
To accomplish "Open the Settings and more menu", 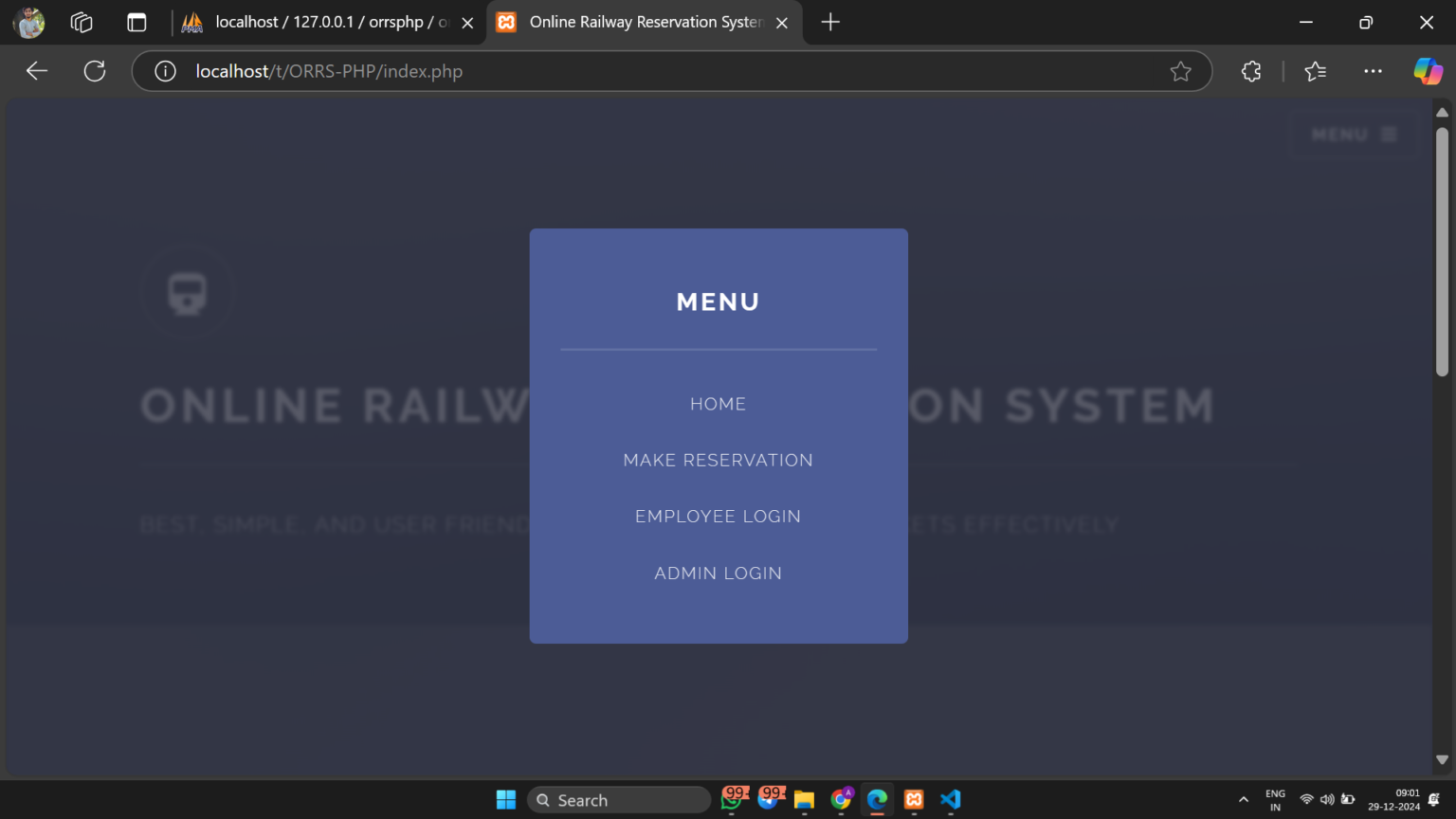I will click(x=1373, y=70).
